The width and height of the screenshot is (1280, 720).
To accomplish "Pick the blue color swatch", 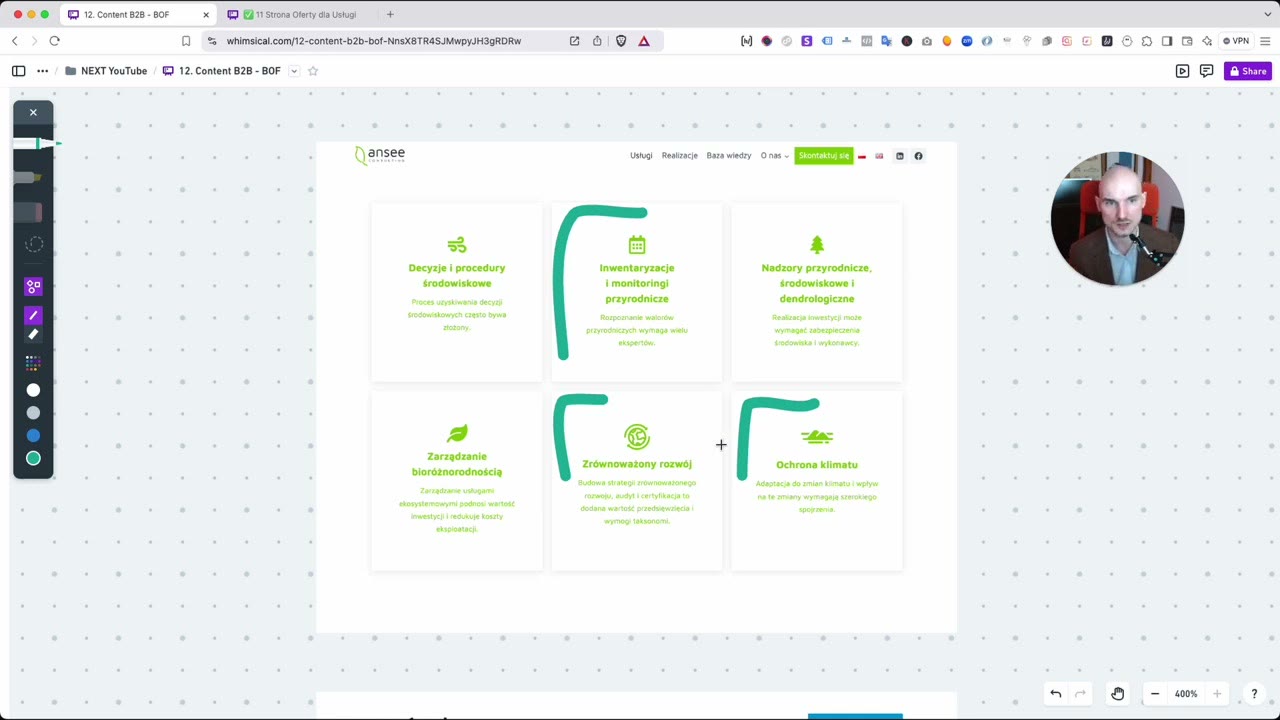I will tap(33, 435).
